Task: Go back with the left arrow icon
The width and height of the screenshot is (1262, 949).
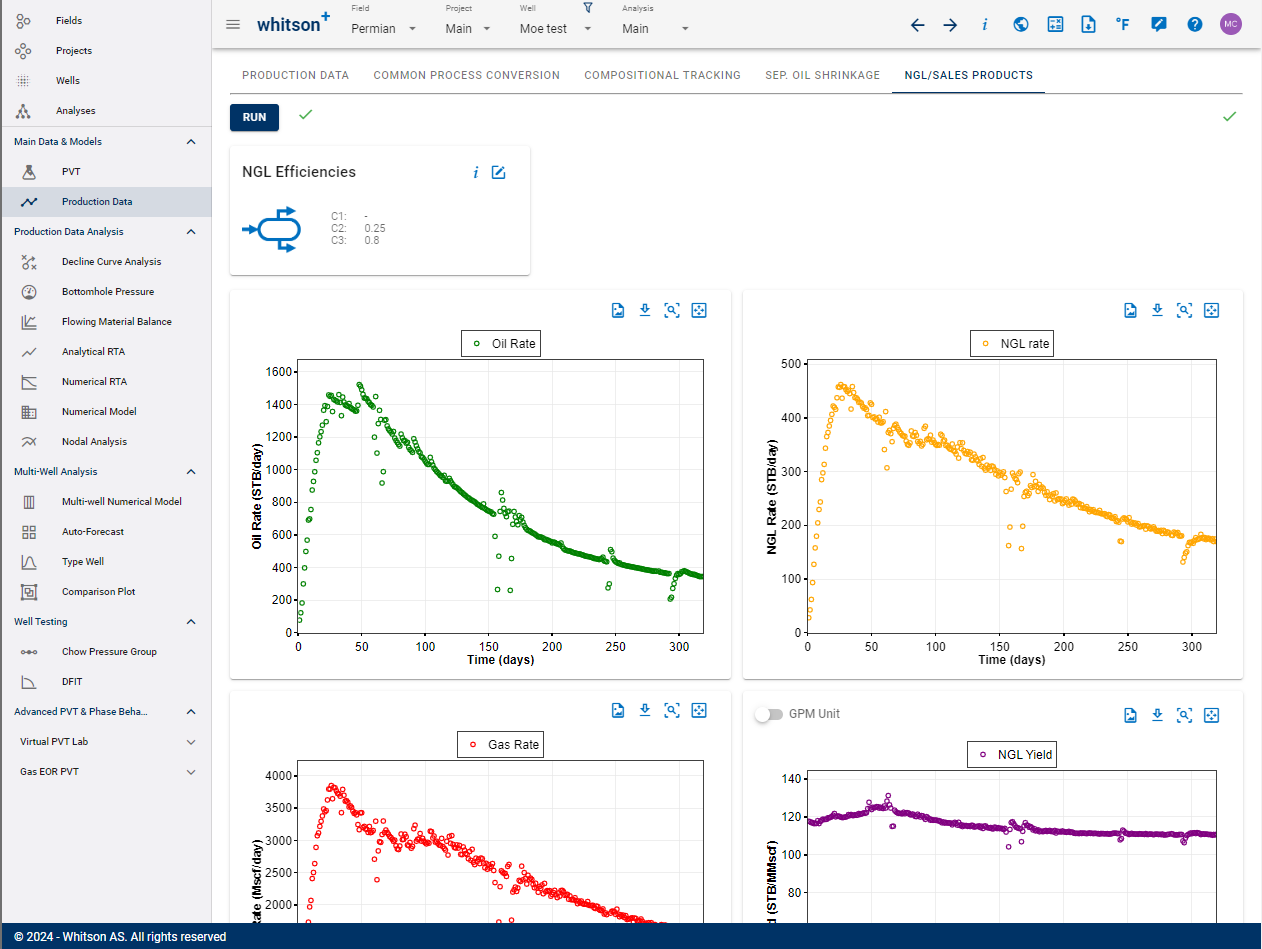Action: tap(917, 25)
